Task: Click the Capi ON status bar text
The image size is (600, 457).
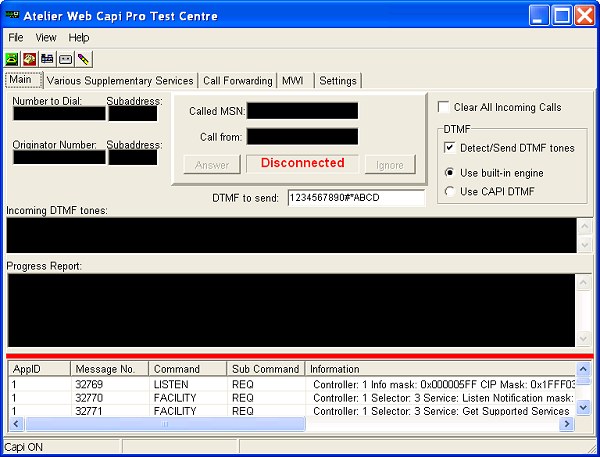Action: coord(23,447)
